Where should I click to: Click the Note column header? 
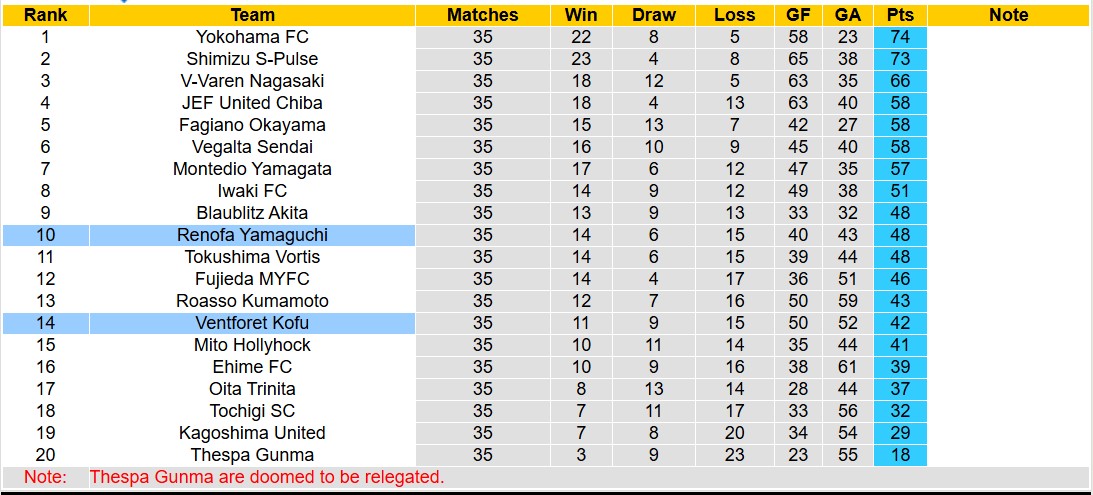pos(1008,15)
